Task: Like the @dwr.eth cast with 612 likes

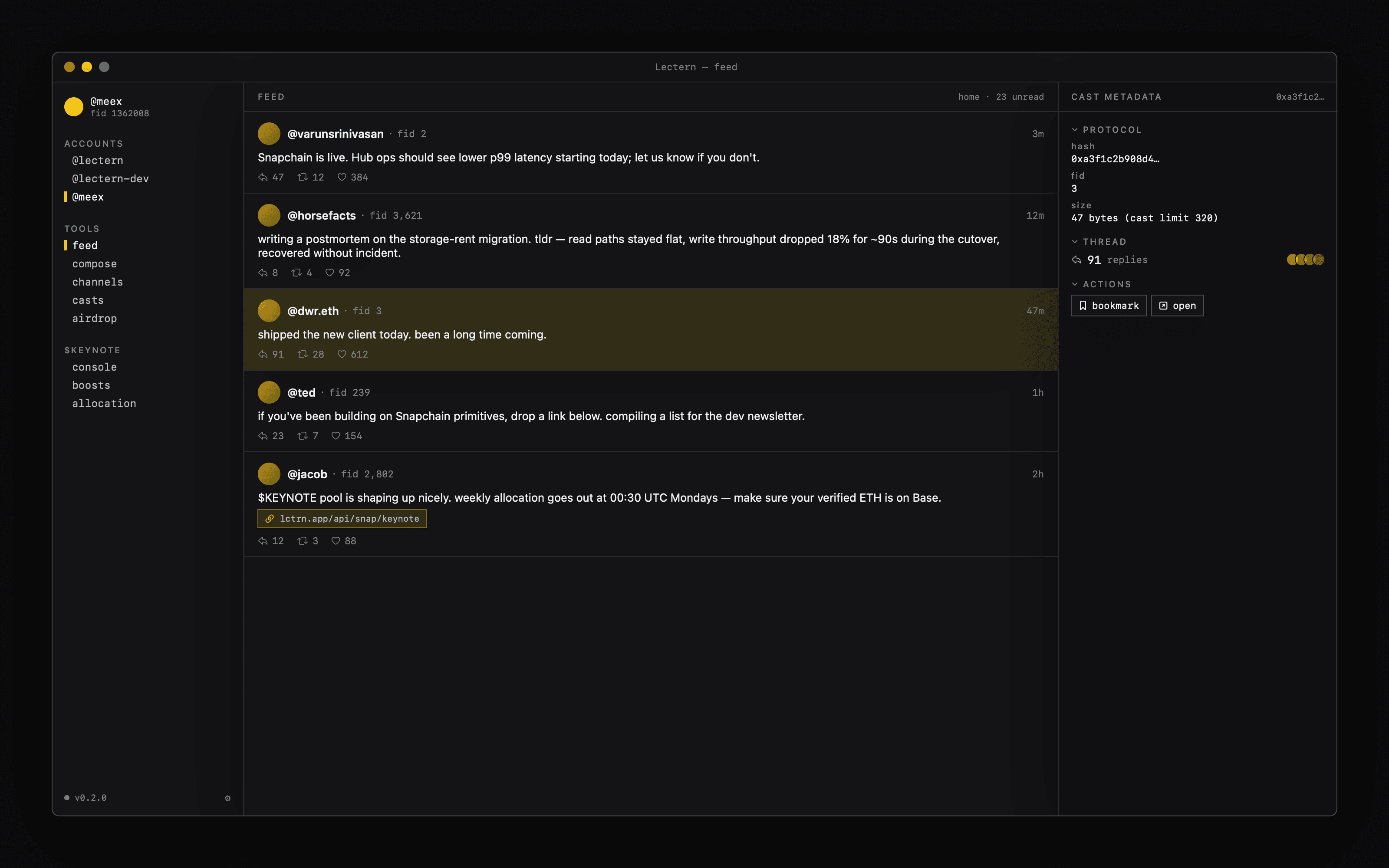Action: (x=342, y=354)
